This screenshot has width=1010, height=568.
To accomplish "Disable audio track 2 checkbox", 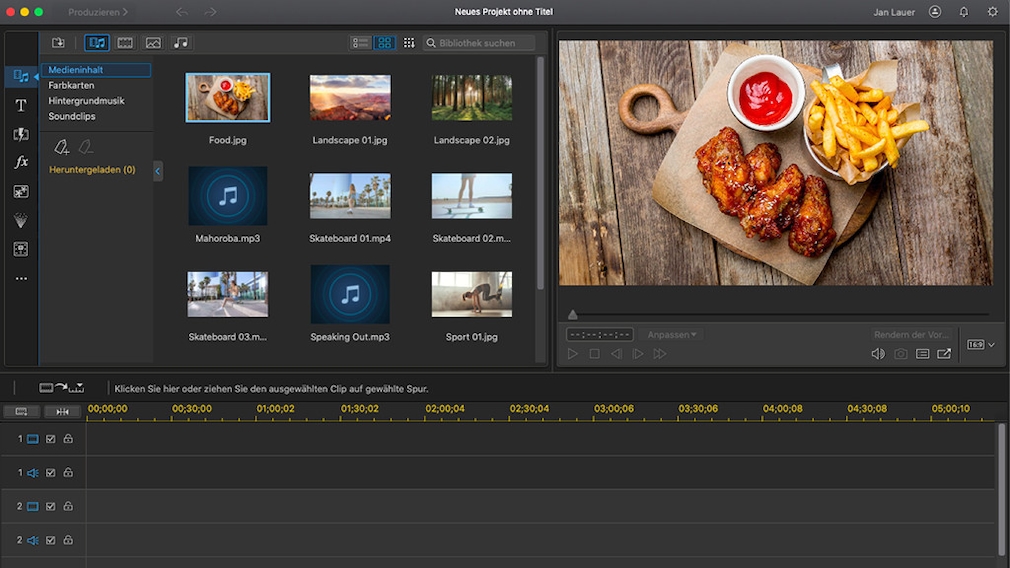I will [x=50, y=540].
